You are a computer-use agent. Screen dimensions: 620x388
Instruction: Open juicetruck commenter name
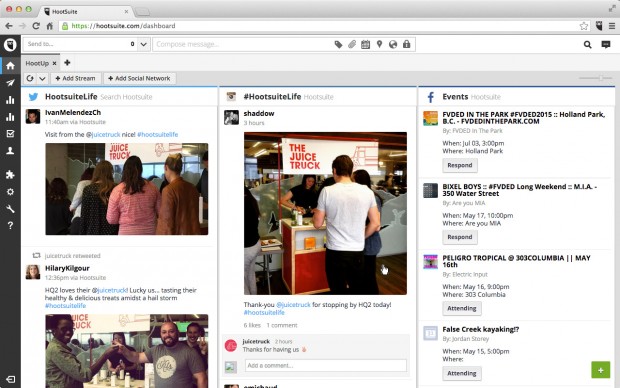256,341
